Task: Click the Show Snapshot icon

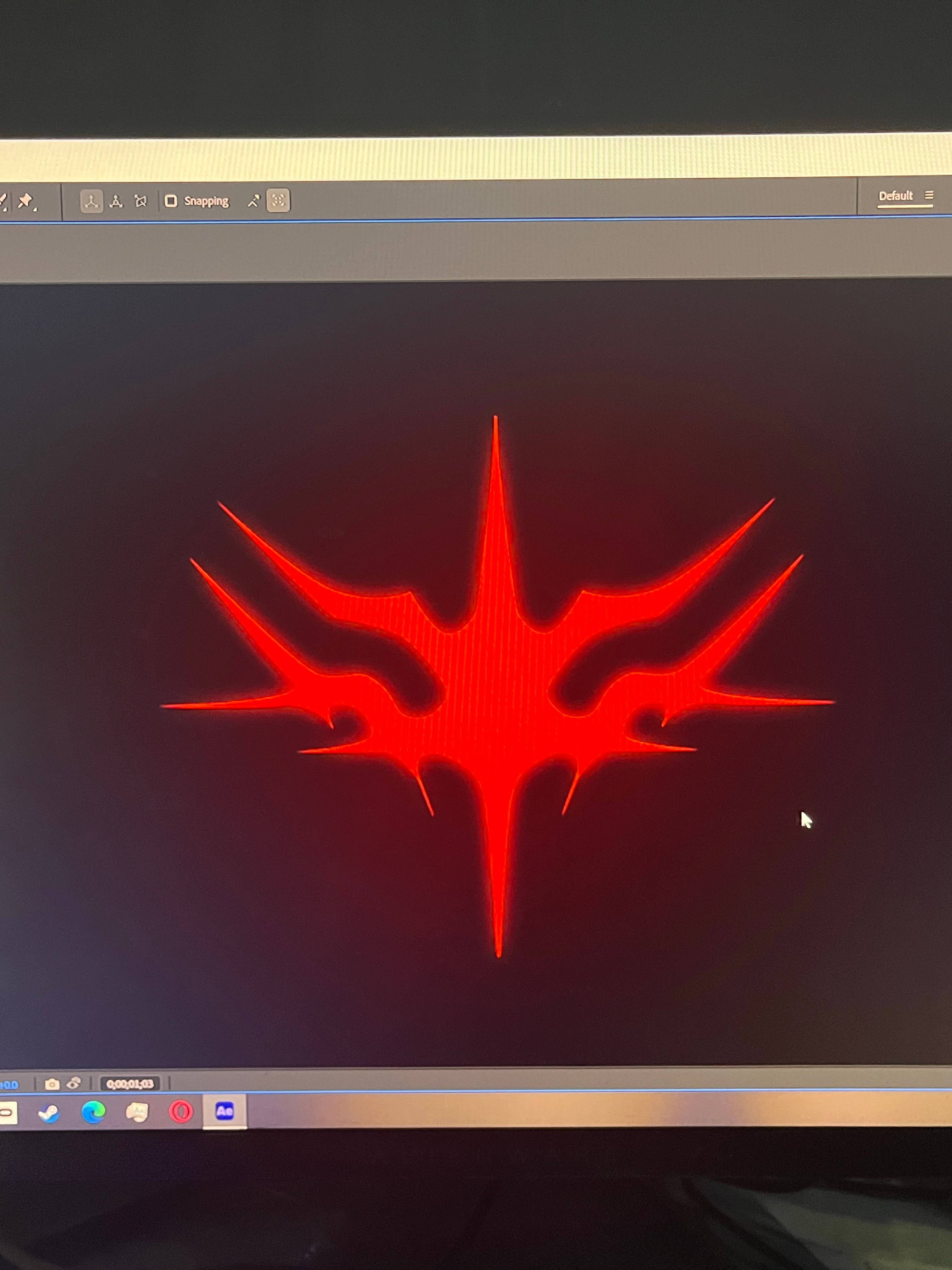Action: [73, 1083]
